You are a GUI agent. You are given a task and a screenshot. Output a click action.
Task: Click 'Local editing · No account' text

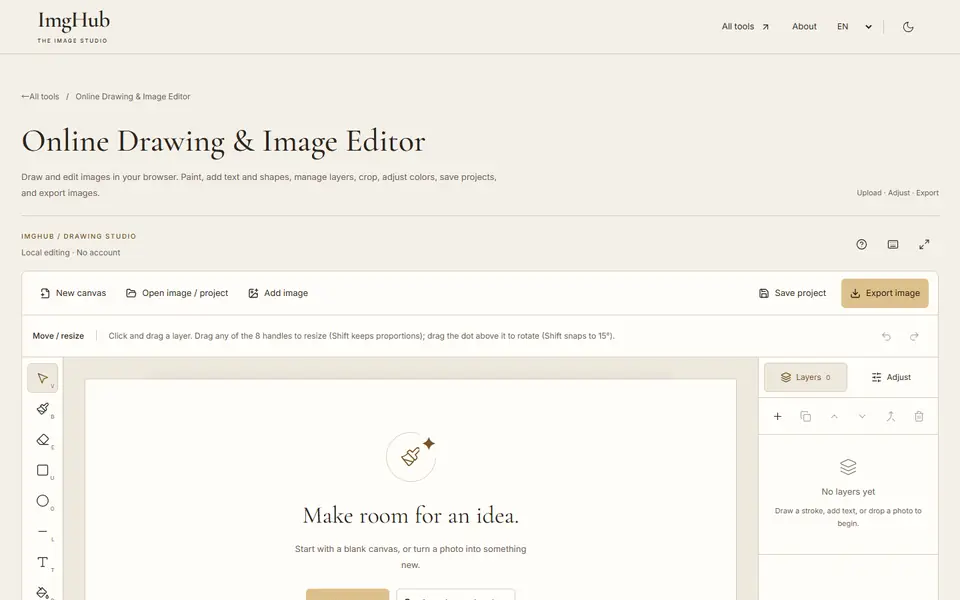tap(71, 252)
